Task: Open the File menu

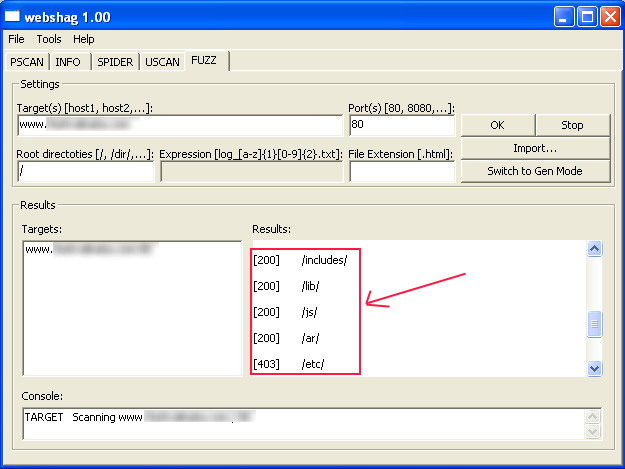Action: point(16,39)
